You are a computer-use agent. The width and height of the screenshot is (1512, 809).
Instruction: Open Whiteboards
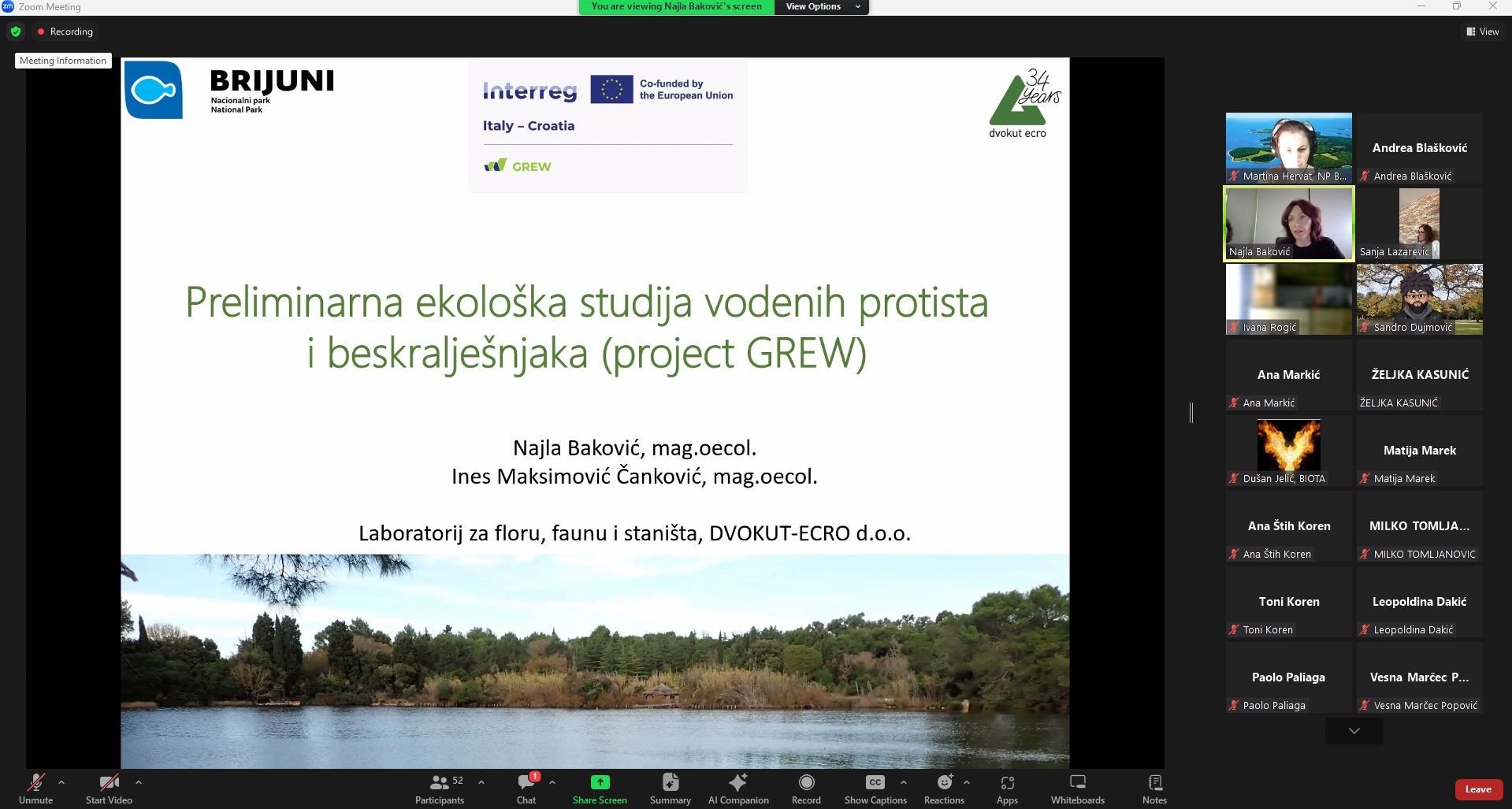(x=1077, y=789)
